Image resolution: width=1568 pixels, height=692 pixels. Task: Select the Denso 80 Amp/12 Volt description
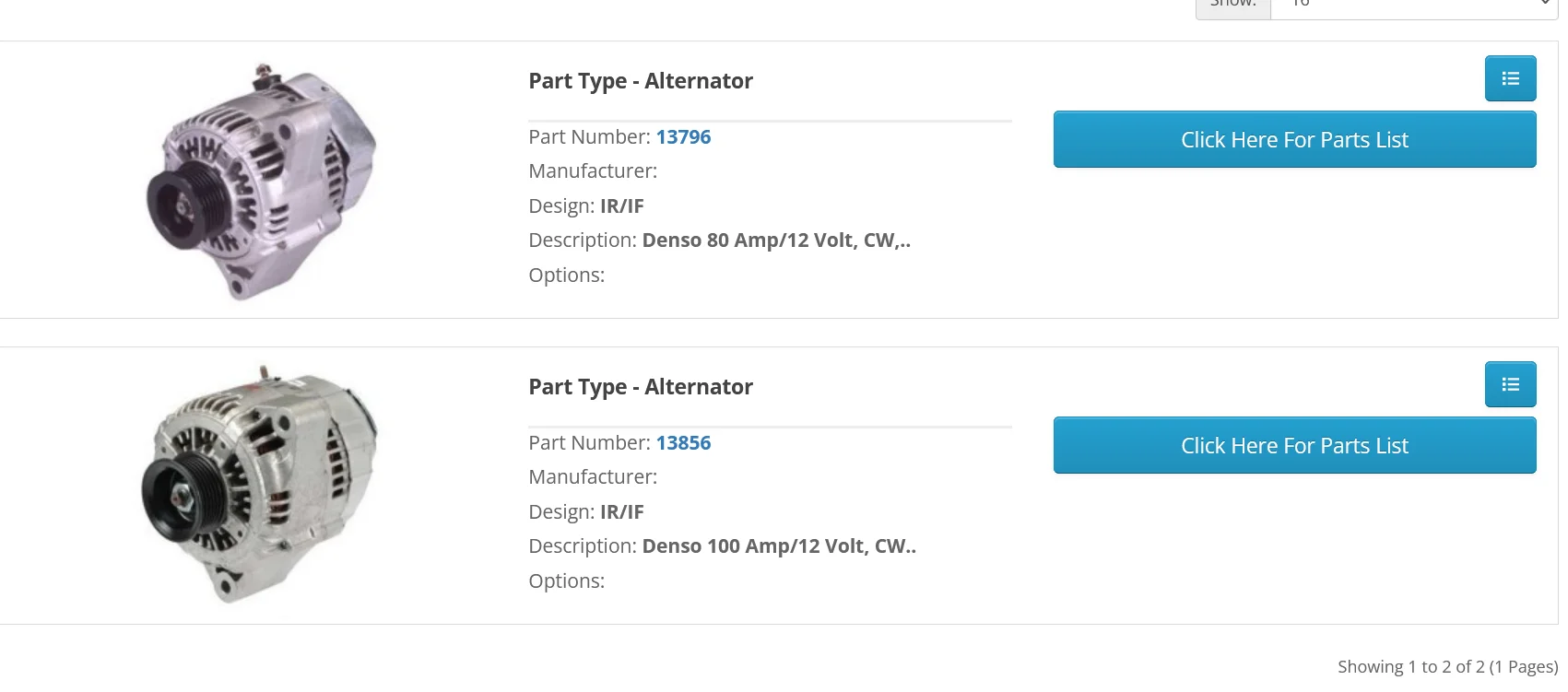(x=776, y=240)
